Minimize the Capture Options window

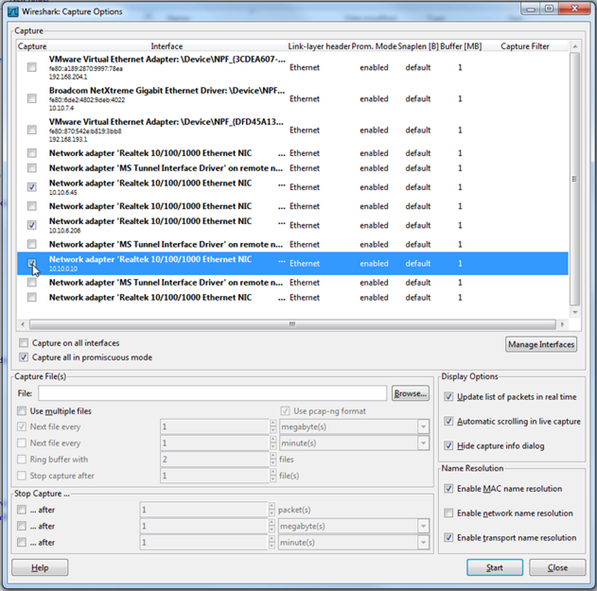[531, 9]
